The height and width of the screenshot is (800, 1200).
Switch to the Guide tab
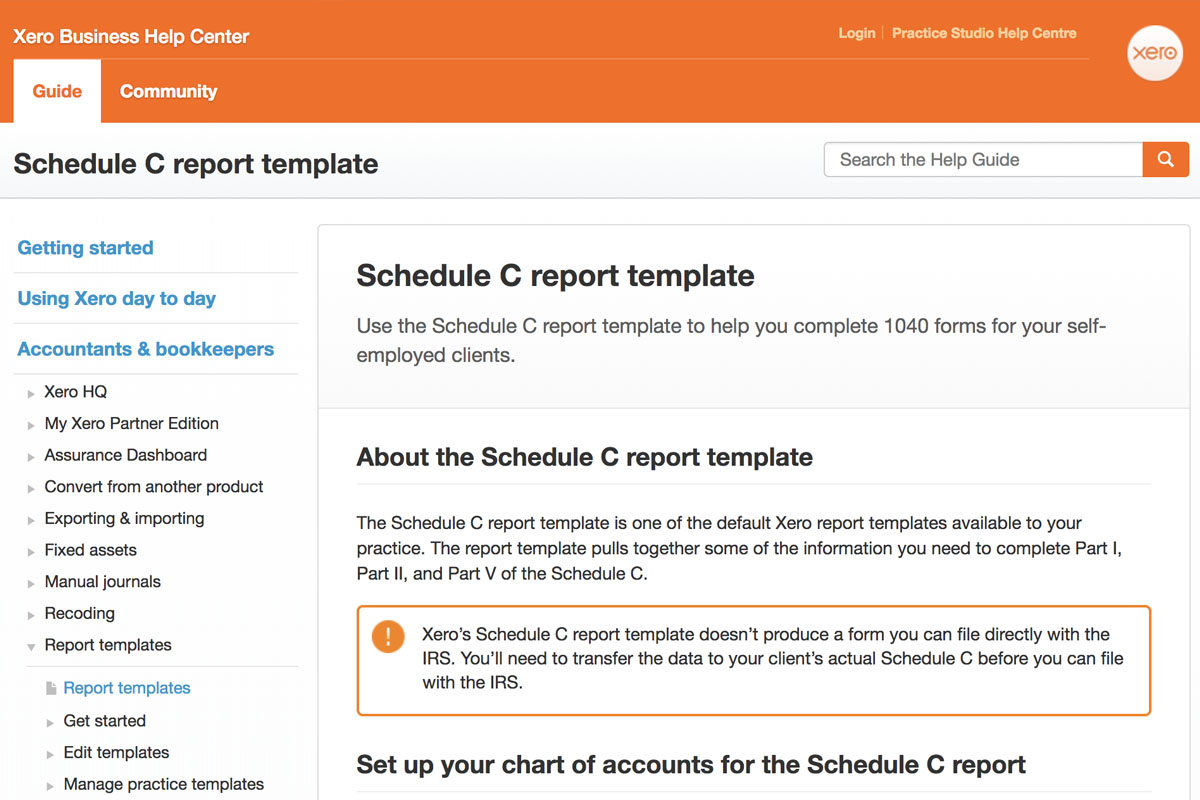tap(57, 91)
